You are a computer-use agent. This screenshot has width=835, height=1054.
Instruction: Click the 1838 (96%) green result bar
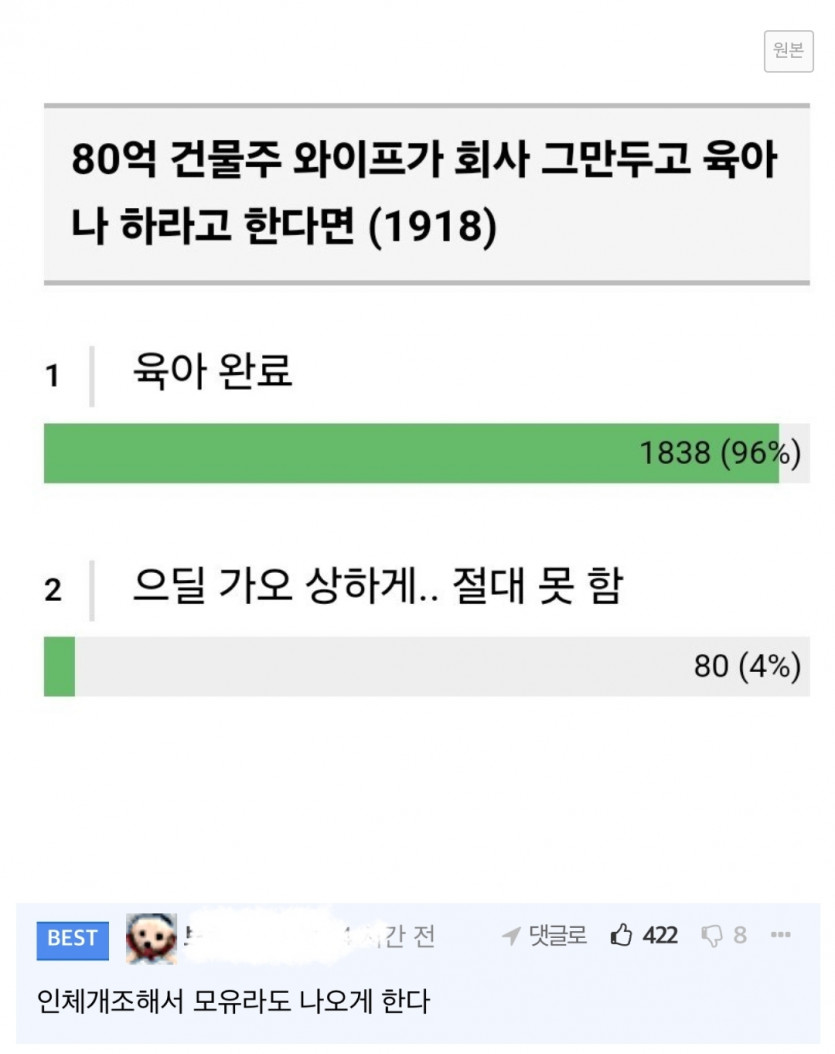tap(410, 453)
